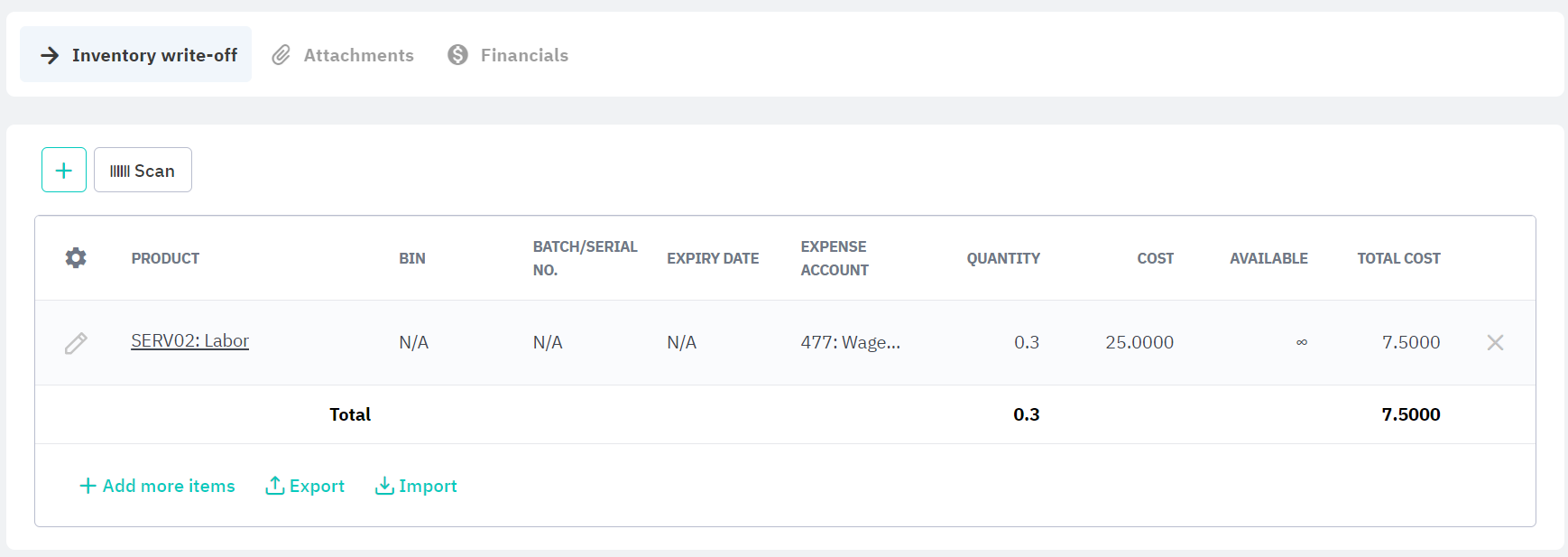The height and width of the screenshot is (557, 1568).
Task: Remove the SERV02 Labor row
Action: tap(1495, 342)
